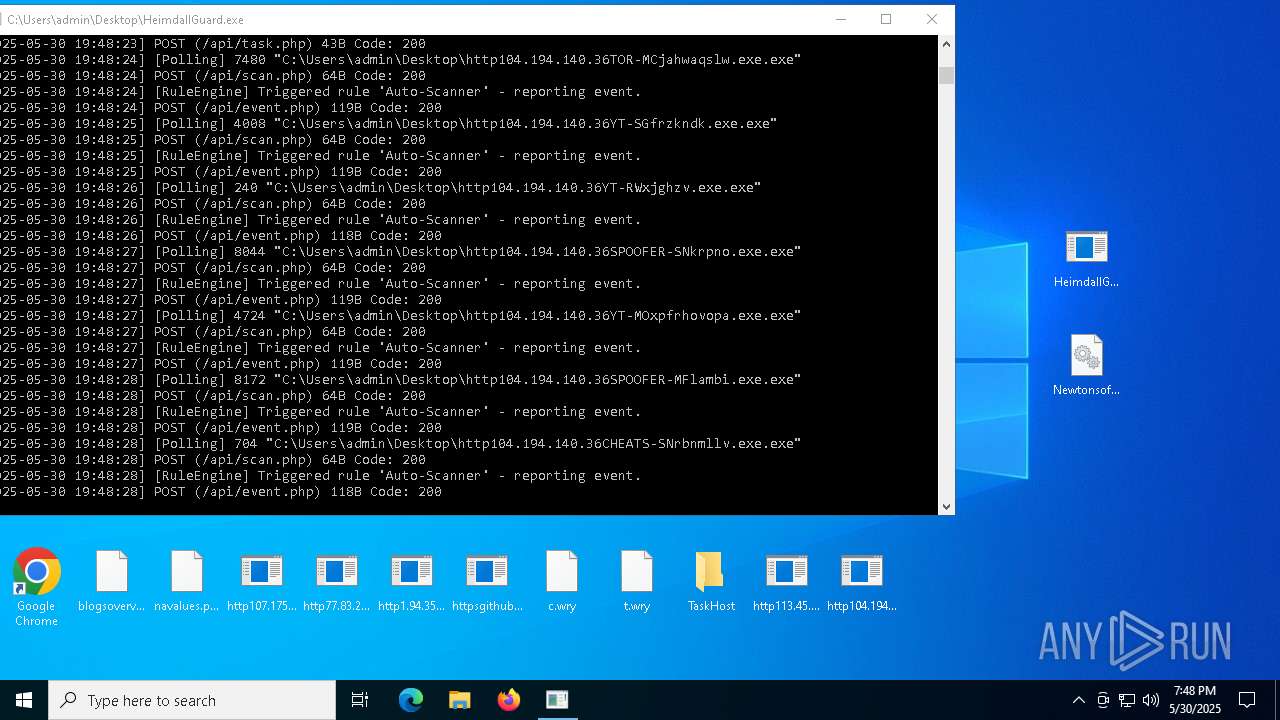Switch to HeimdallGuard console taskbar button
The image size is (1280, 720).
click(x=557, y=700)
